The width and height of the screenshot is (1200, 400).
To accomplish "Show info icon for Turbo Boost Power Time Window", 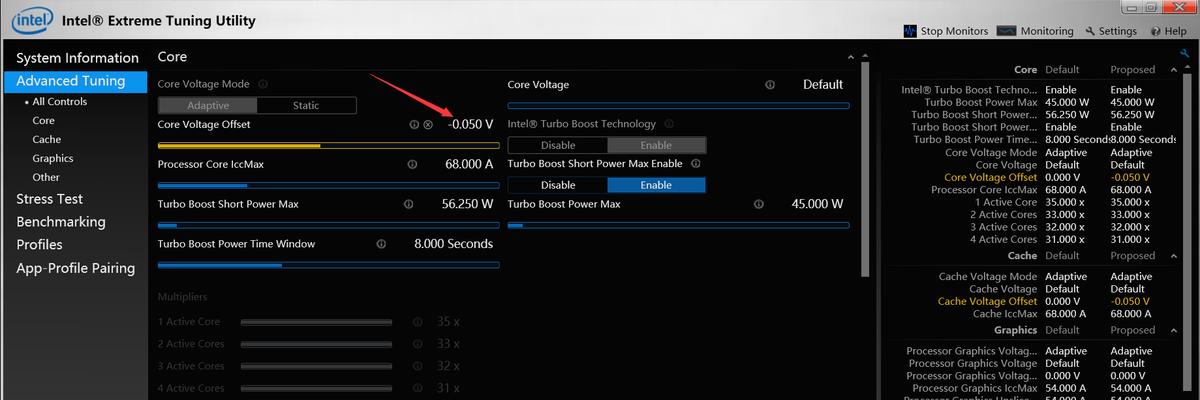I will pos(381,244).
